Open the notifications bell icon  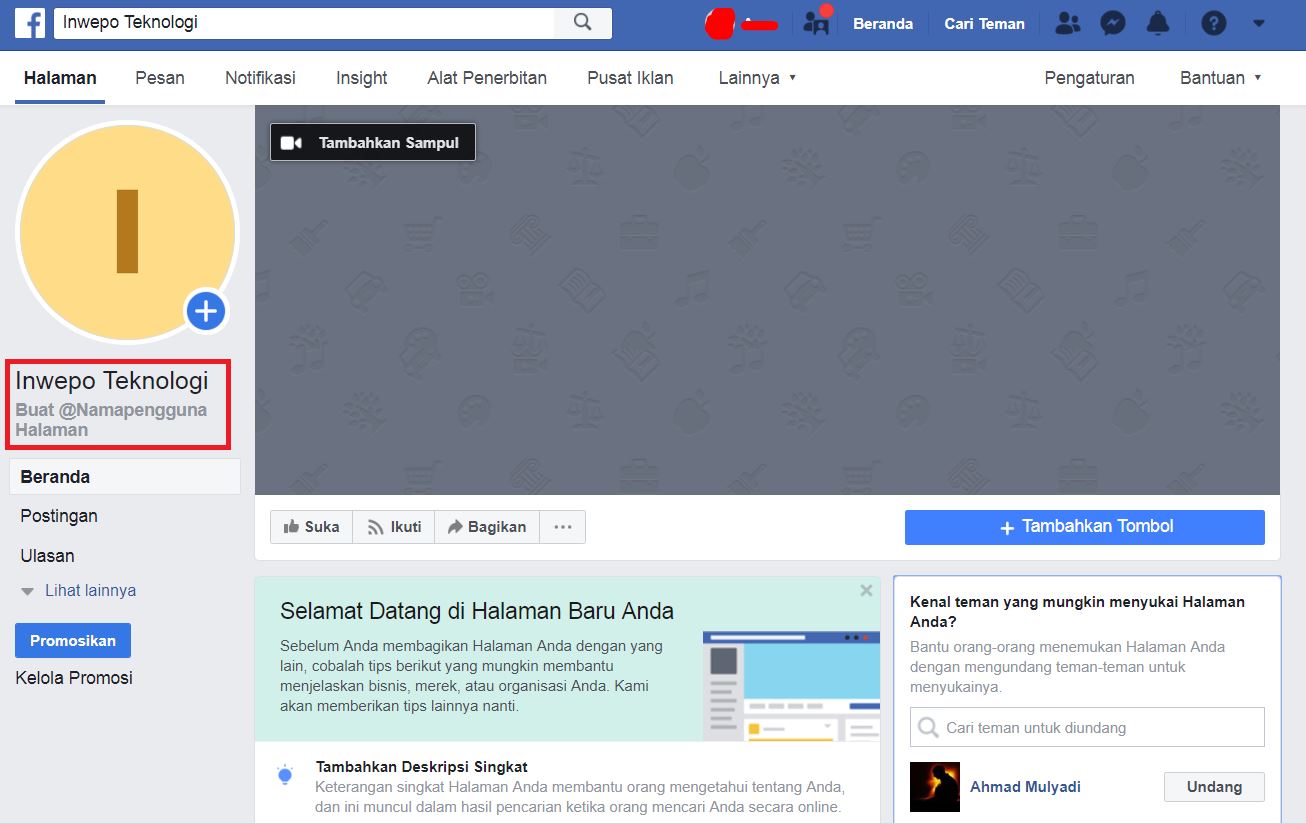(1158, 23)
